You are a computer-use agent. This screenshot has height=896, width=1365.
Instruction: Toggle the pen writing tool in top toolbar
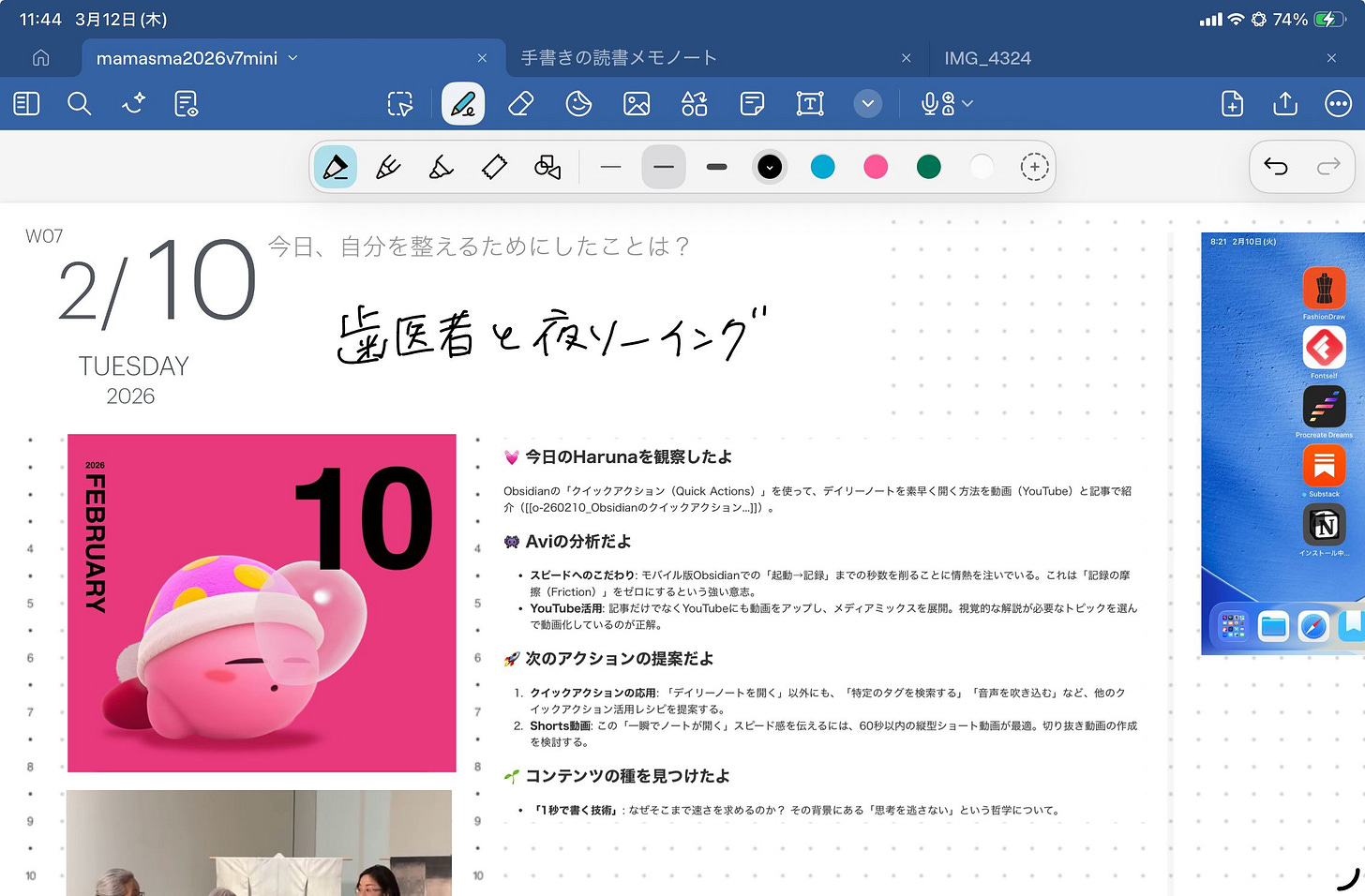[x=463, y=103]
